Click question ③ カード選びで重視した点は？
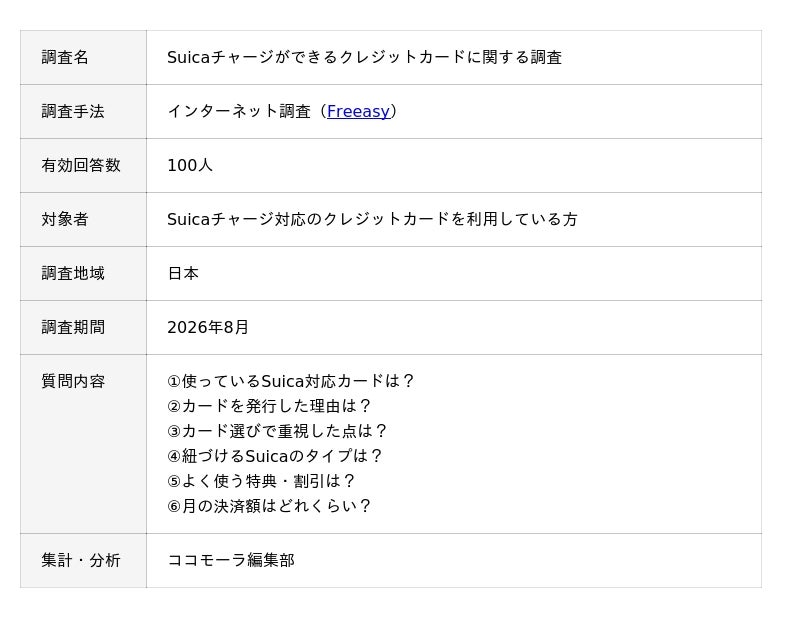 click(277, 431)
